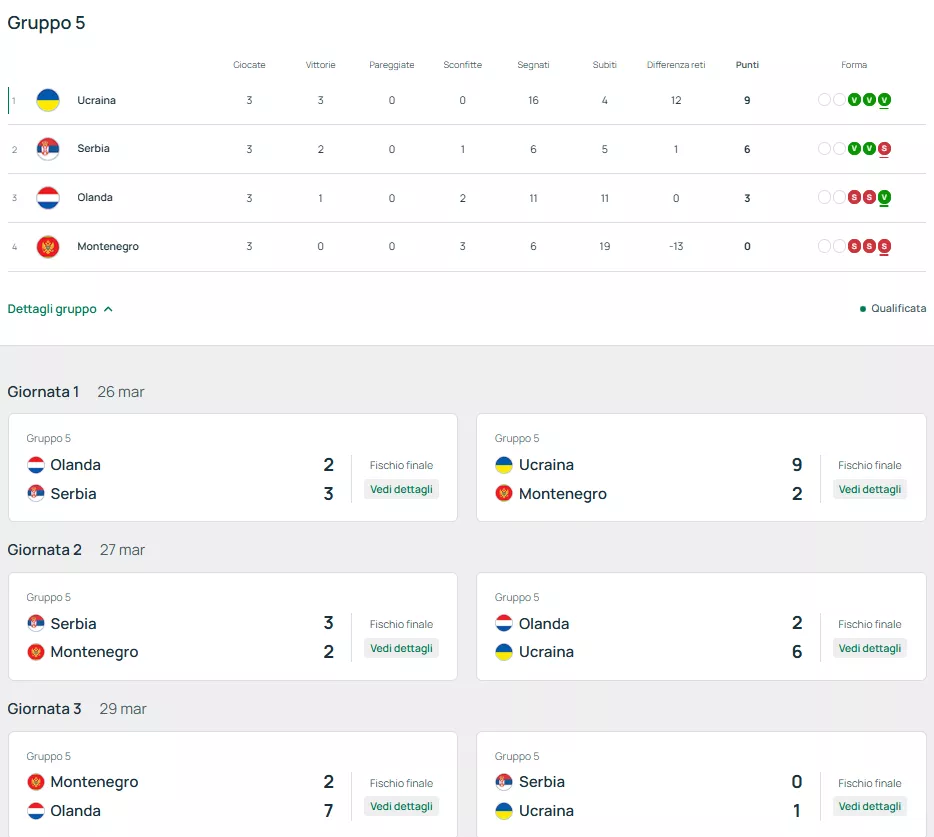Click the chevron next to Dettagli gruppo
934x837 pixels.
(108, 309)
